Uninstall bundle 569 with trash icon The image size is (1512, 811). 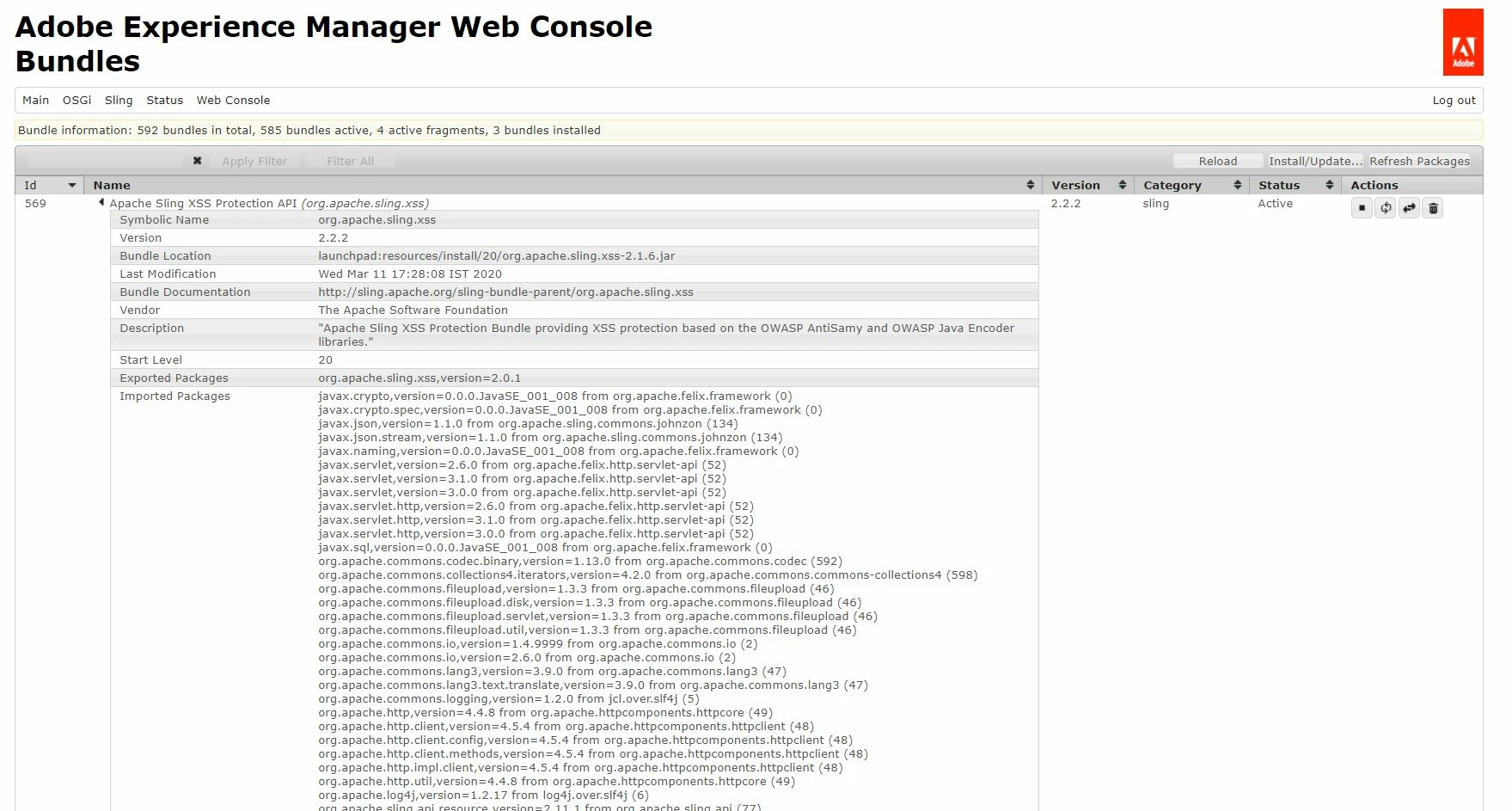(1433, 208)
